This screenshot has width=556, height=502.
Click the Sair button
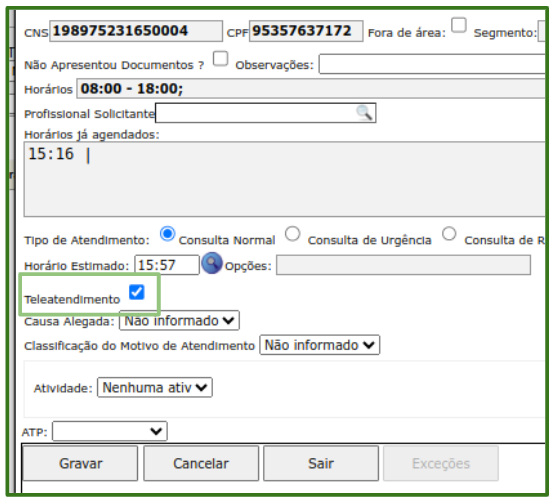coord(321,463)
